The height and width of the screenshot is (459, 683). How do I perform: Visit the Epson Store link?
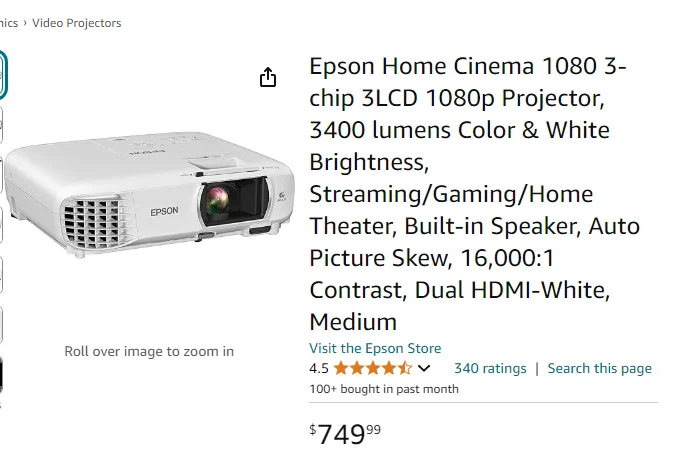tap(375, 348)
